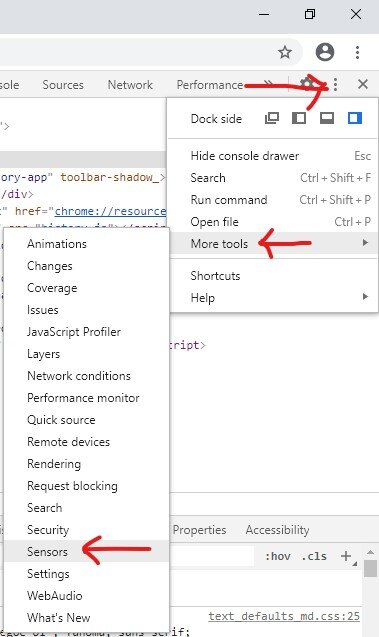
Task: Open Search in More tools submenu
Action: click(86, 508)
